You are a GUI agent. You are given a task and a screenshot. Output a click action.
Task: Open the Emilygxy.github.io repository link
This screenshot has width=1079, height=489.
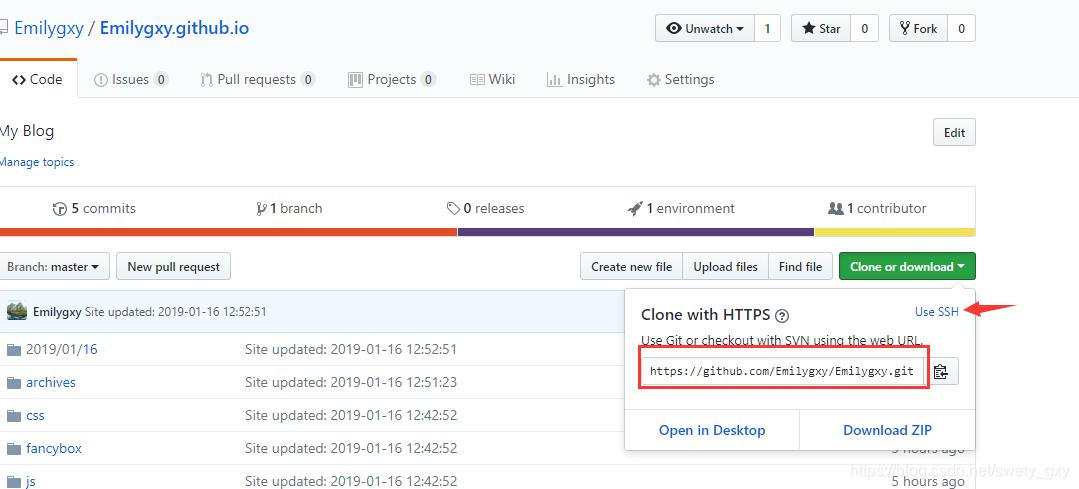pos(174,28)
